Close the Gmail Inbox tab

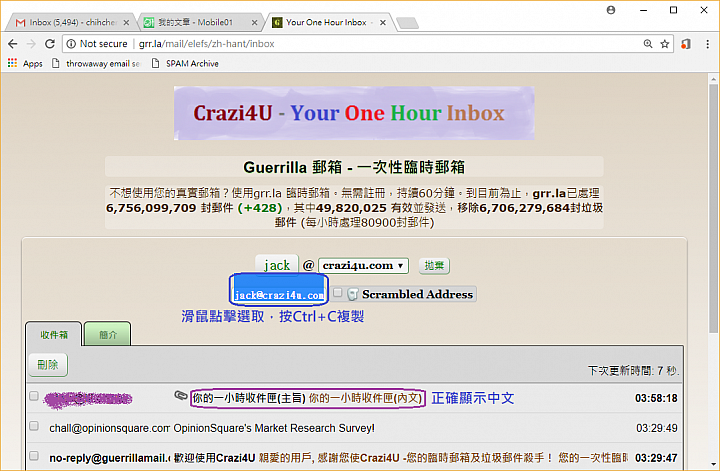pyautogui.click(x=126, y=22)
